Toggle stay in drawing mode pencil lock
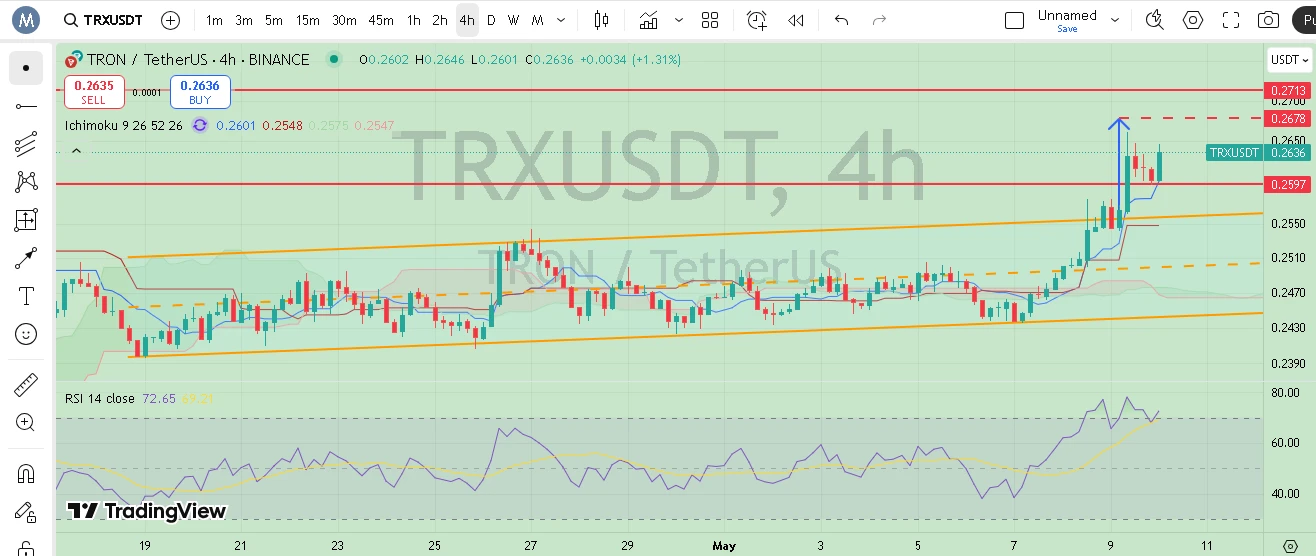 coord(26,511)
